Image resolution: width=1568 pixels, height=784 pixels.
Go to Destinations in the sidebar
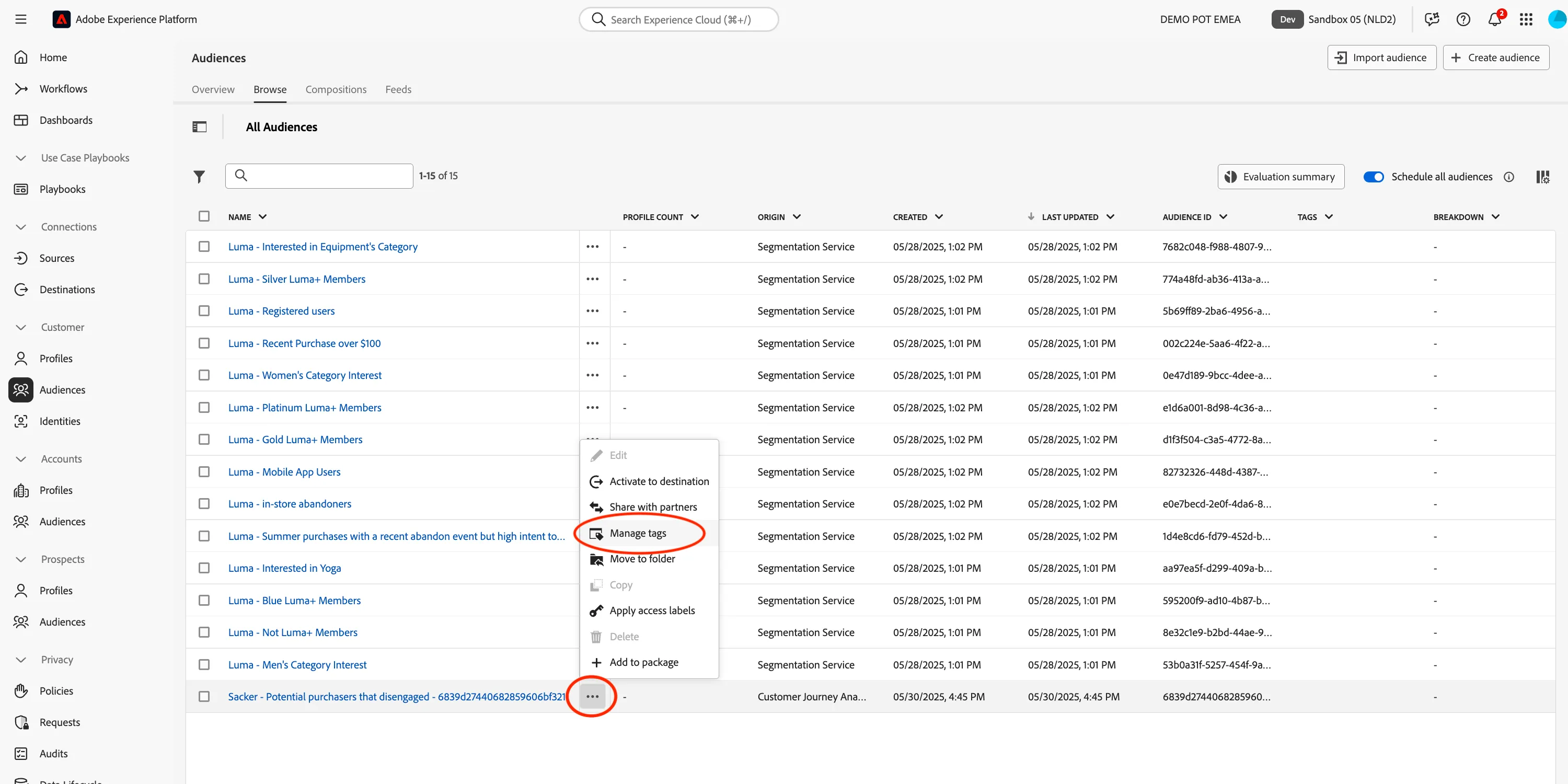tap(67, 289)
